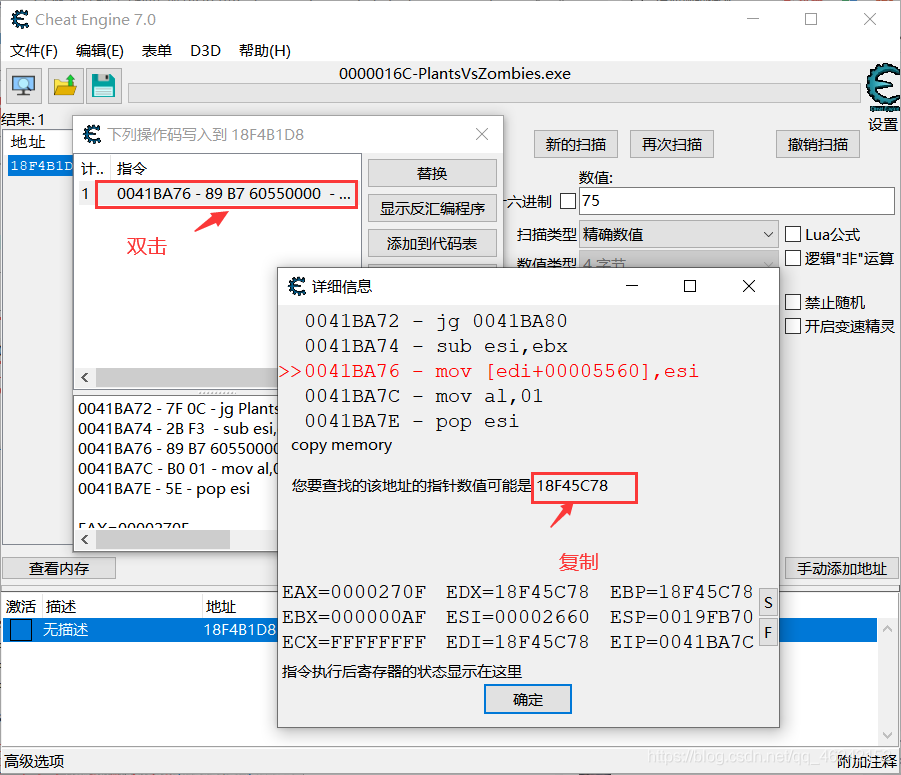Click the 显示反汇编程序 button
The height and width of the screenshot is (775, 901).
[432, 208]
